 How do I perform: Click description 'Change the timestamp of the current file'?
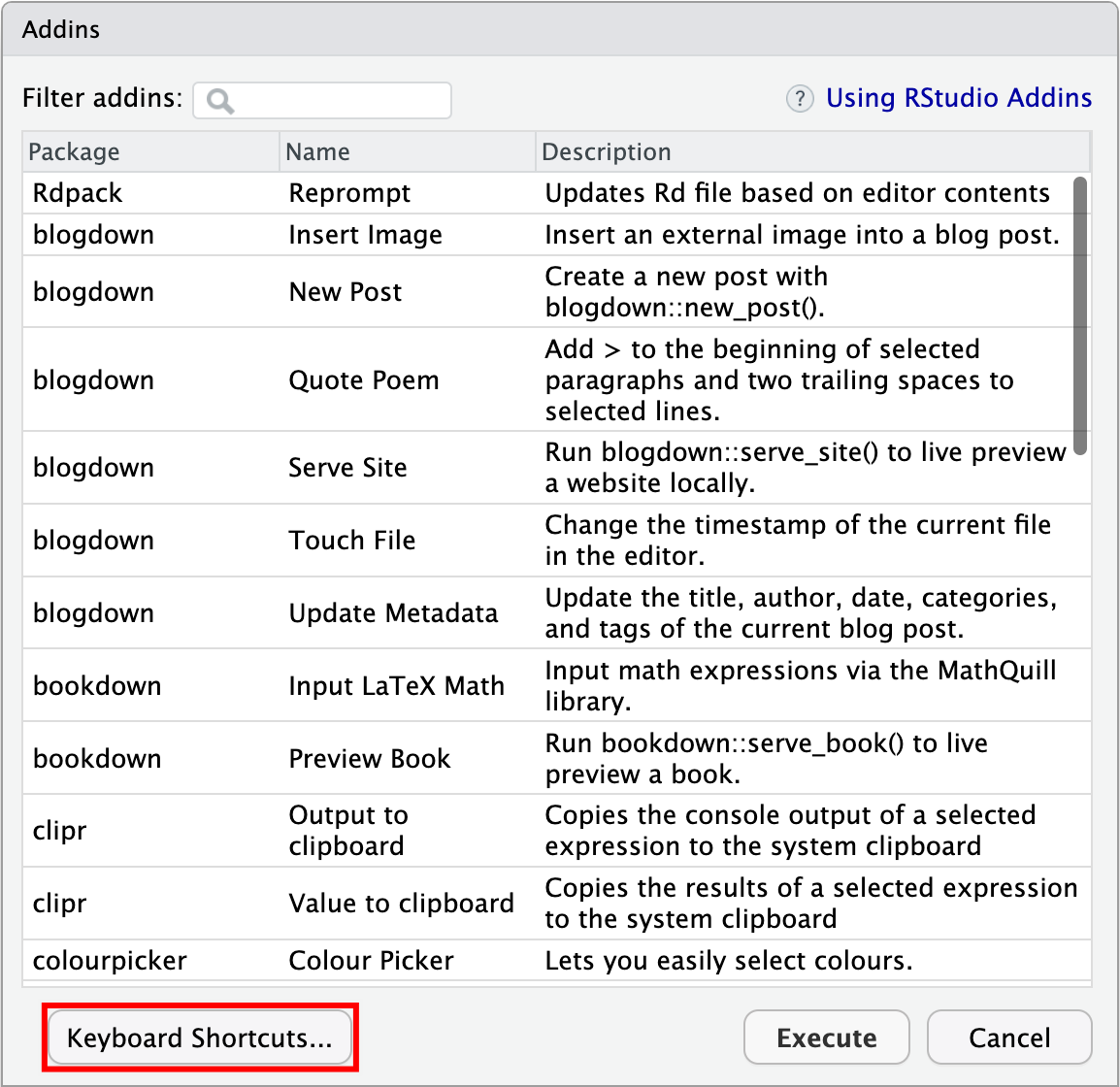798,540
